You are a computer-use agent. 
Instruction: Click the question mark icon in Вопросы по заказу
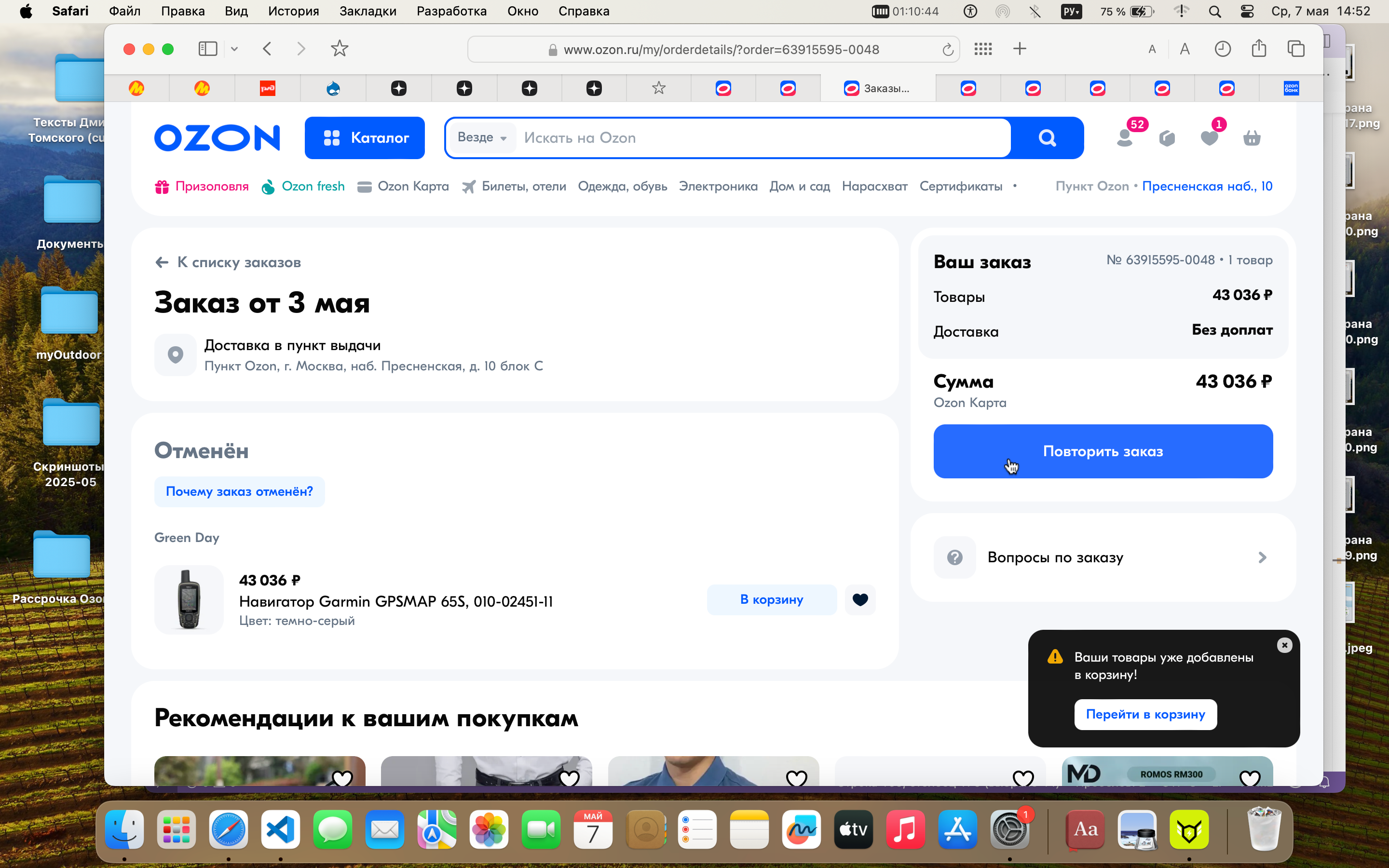[x=954, y=557]
